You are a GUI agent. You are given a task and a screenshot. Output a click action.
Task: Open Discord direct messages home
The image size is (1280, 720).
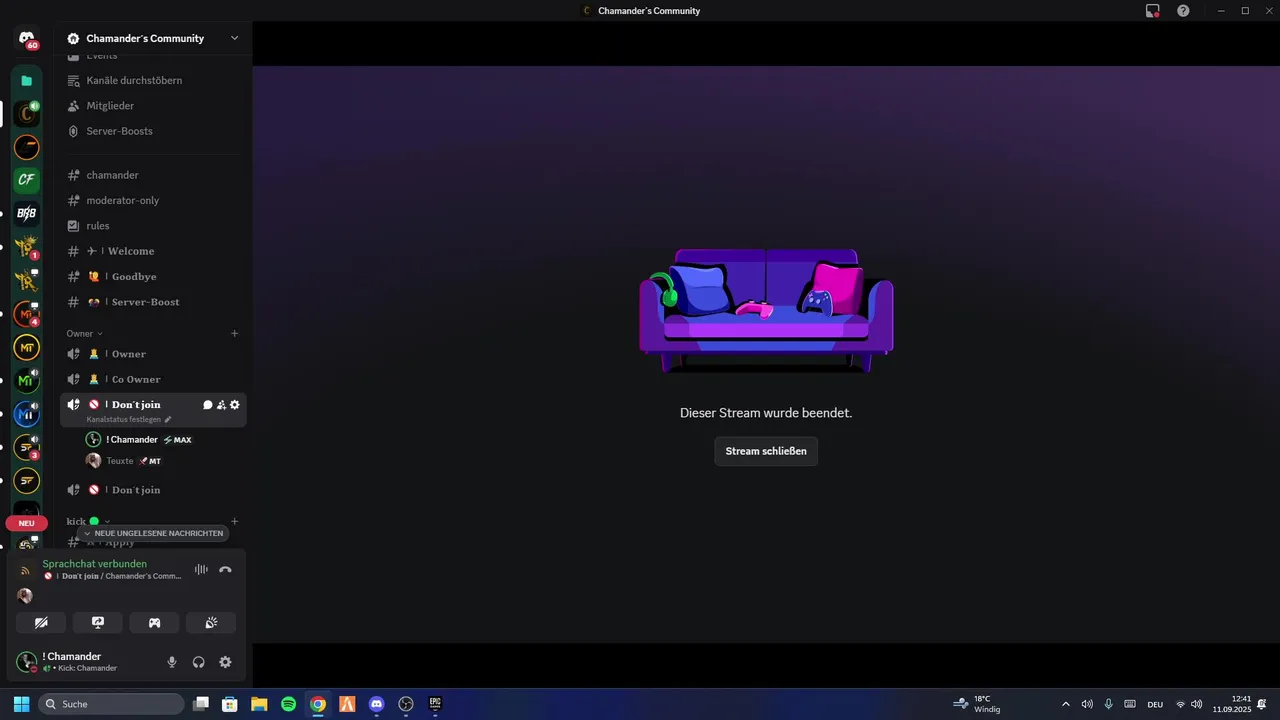[27, 38]
